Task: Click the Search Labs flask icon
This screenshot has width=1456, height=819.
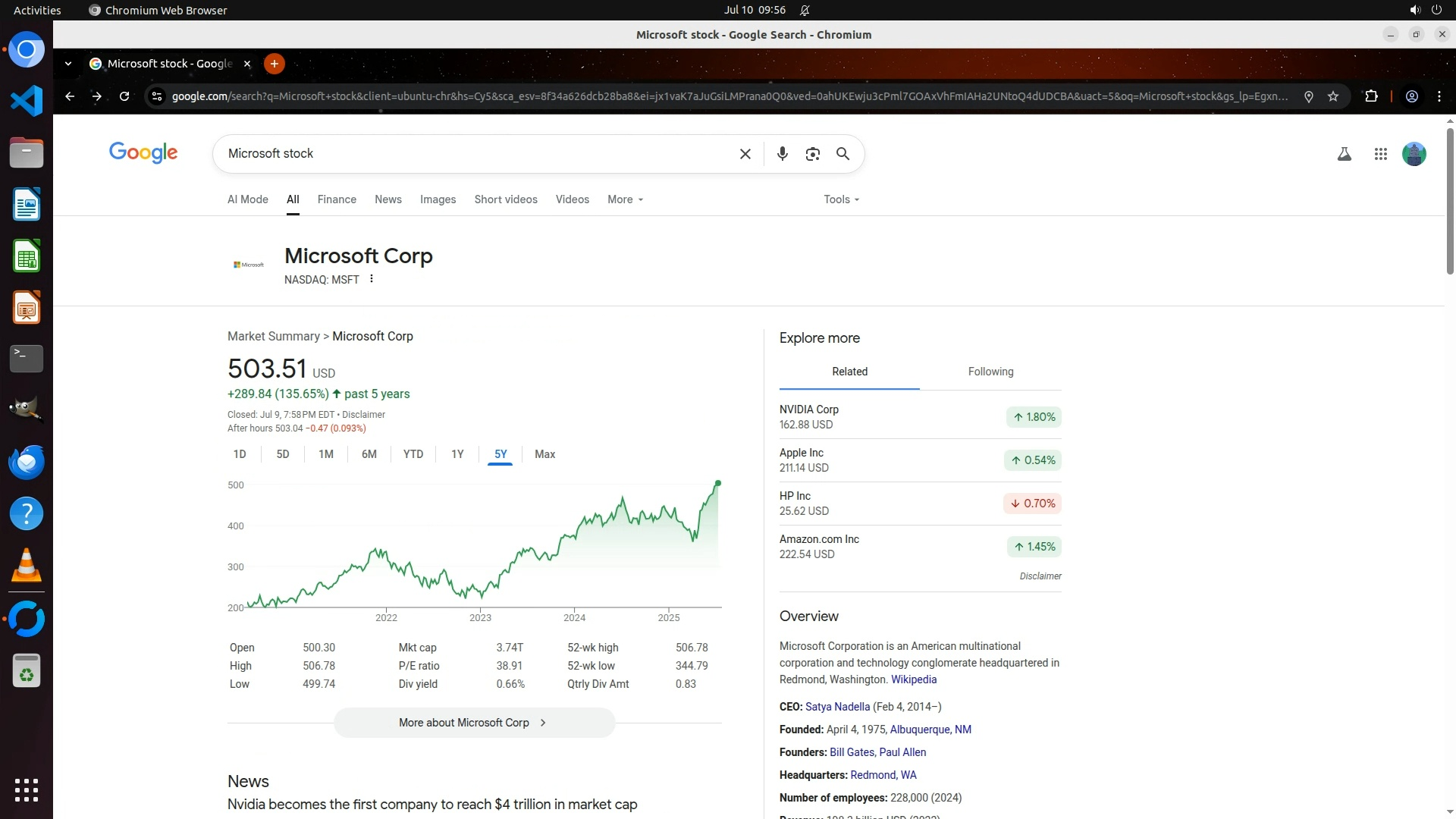Action: pos(1344,154)
